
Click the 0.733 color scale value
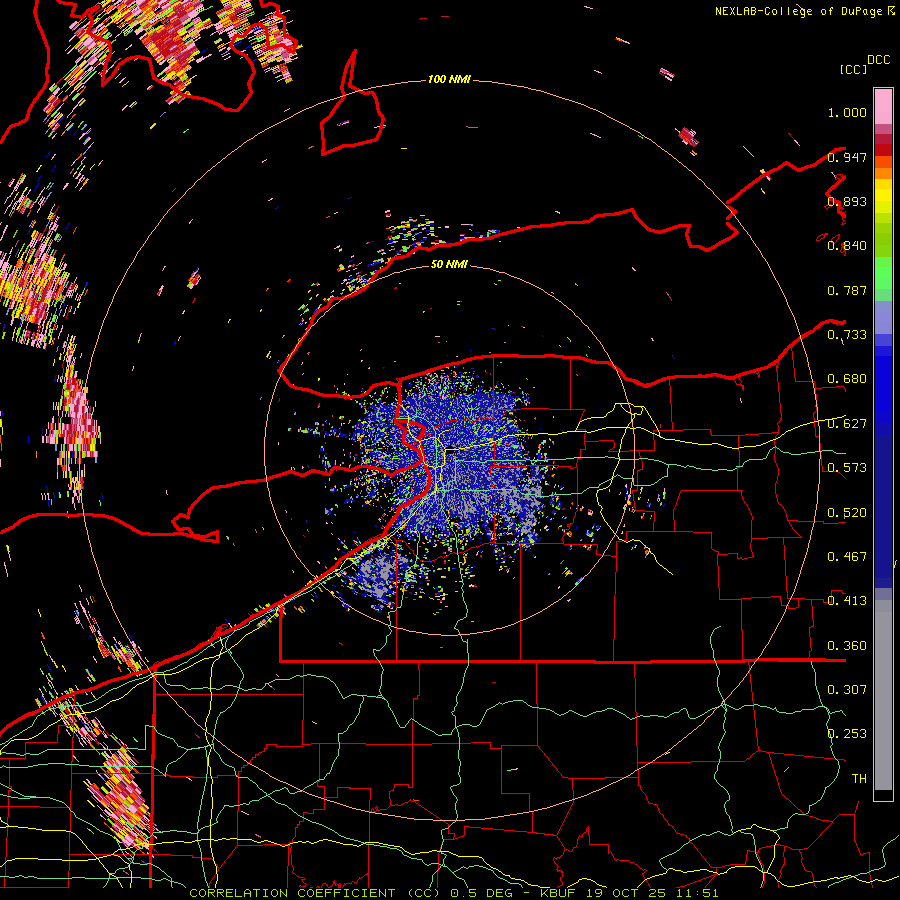pos(847,335)
